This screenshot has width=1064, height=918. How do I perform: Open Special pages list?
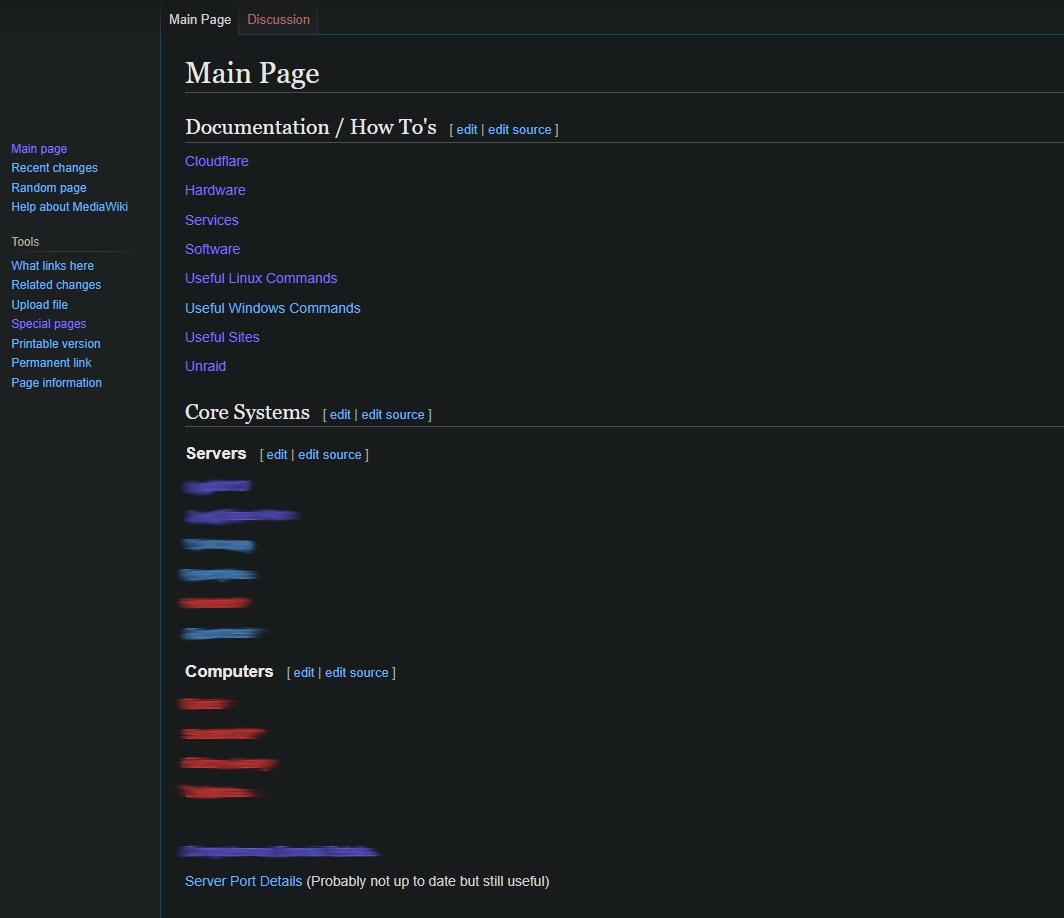click(x=48, y=324)
